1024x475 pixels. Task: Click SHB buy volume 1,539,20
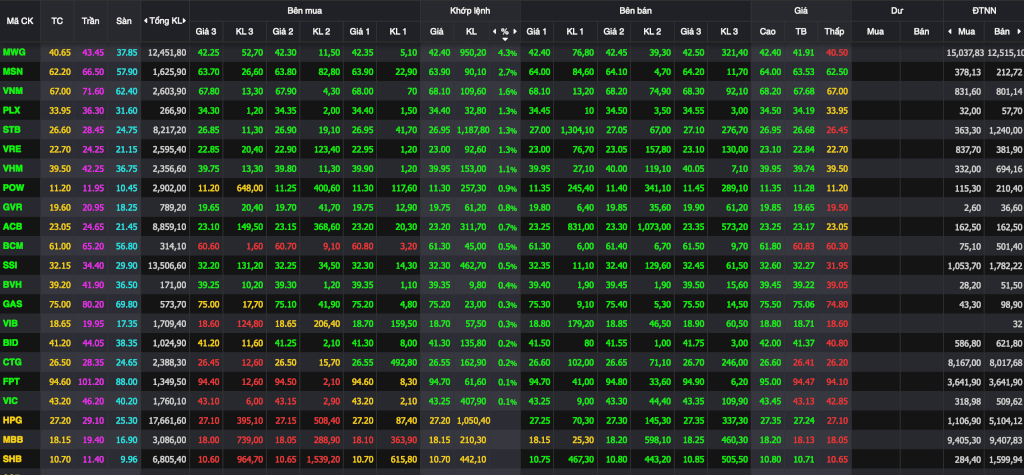pyautogui.click(x=321, y=459)
